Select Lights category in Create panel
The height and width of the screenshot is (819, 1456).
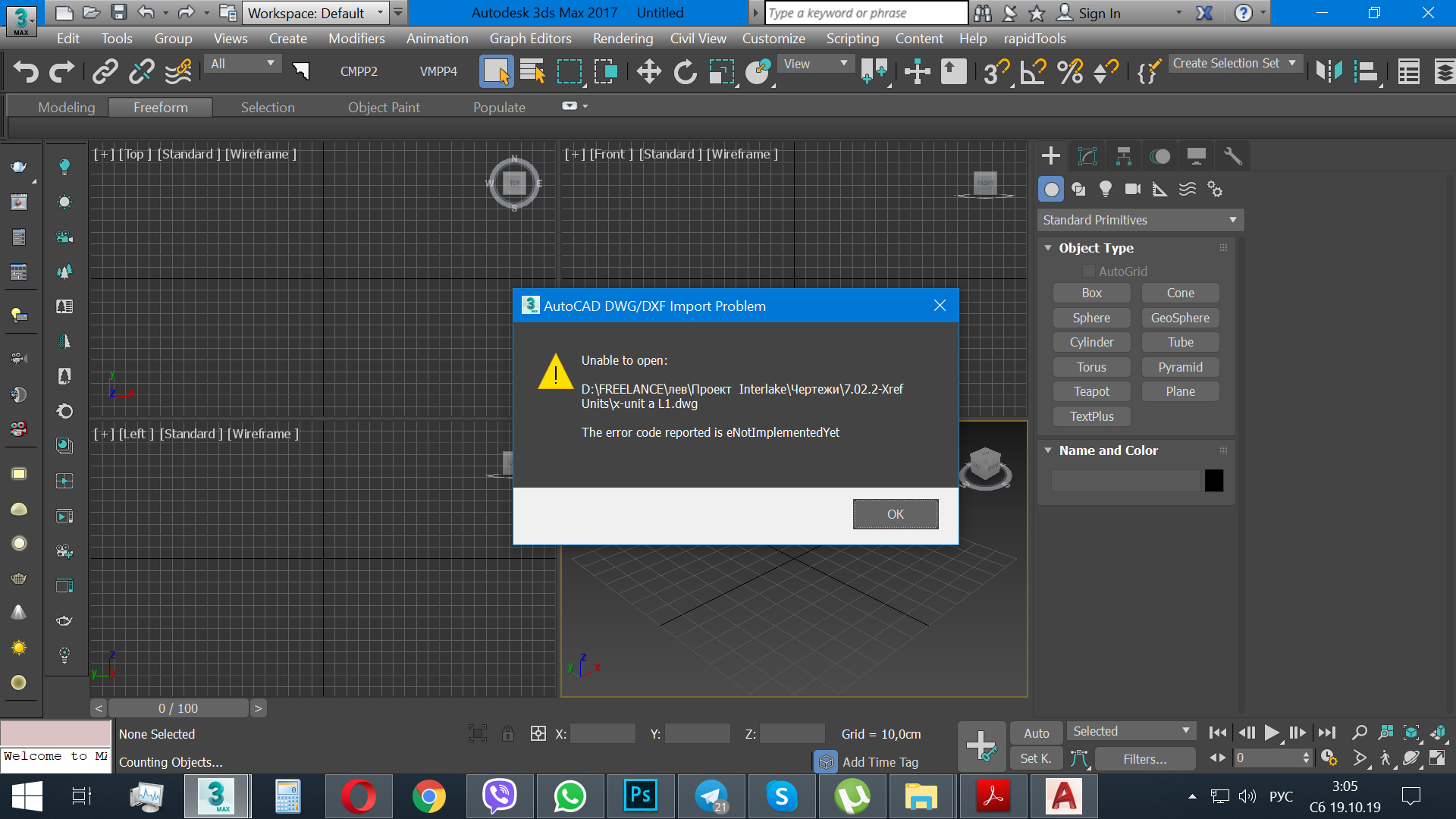[1106, 190]
